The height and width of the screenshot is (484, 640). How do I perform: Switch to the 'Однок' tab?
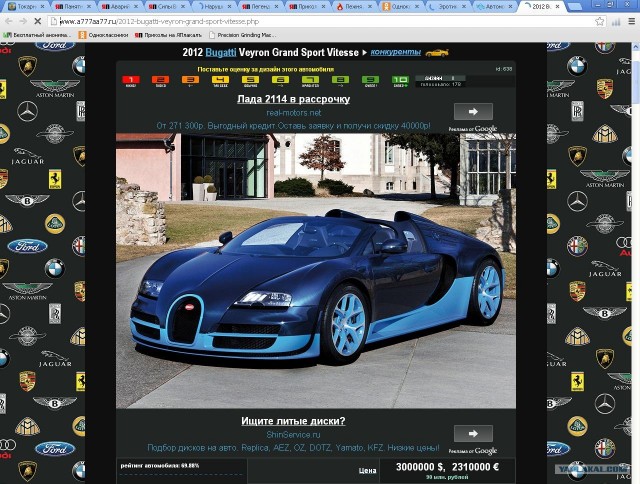tap(399, 7)
